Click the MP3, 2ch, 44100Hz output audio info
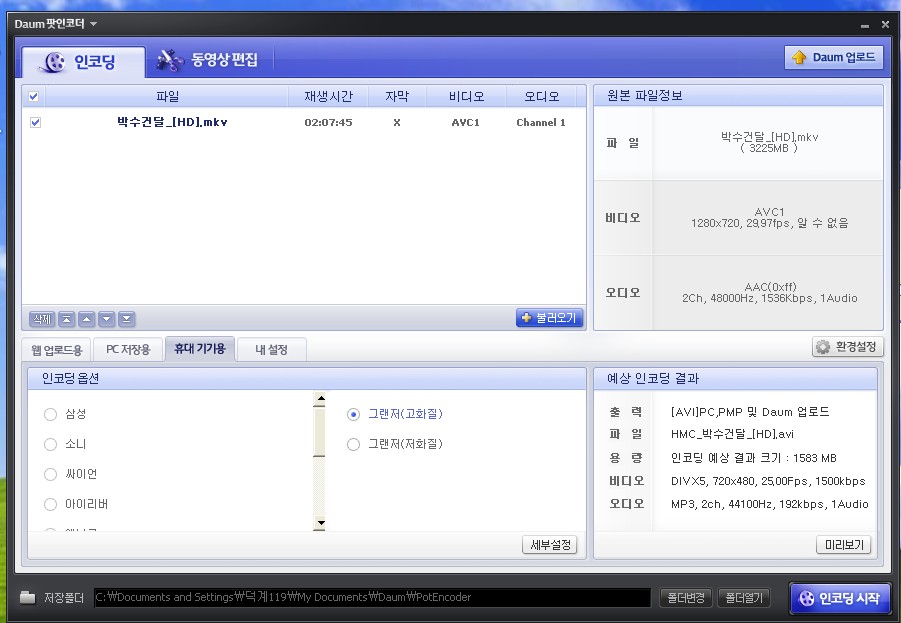The height and width of the screenshot is (623, 901). 769,504
